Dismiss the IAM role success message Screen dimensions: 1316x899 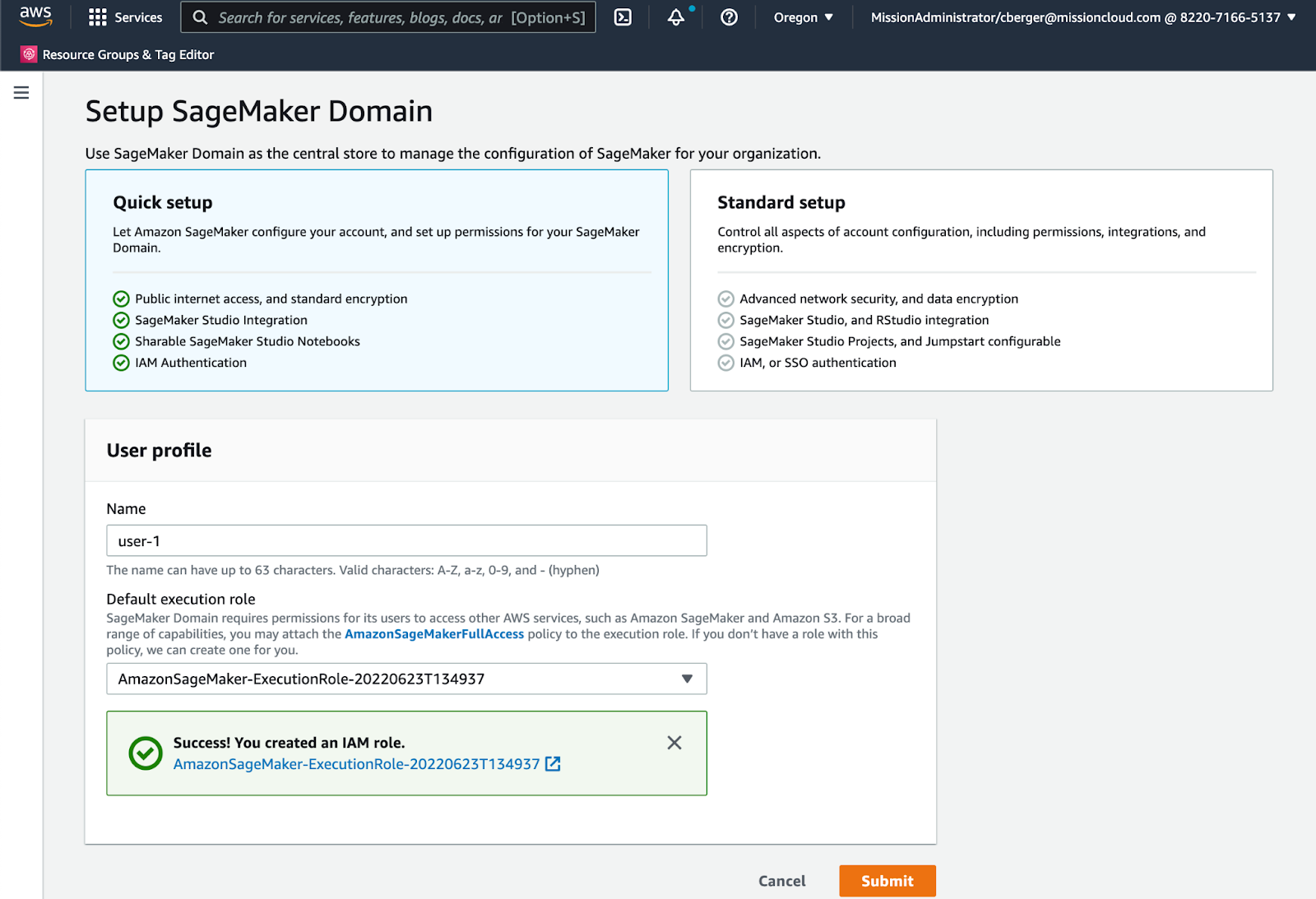674,743
